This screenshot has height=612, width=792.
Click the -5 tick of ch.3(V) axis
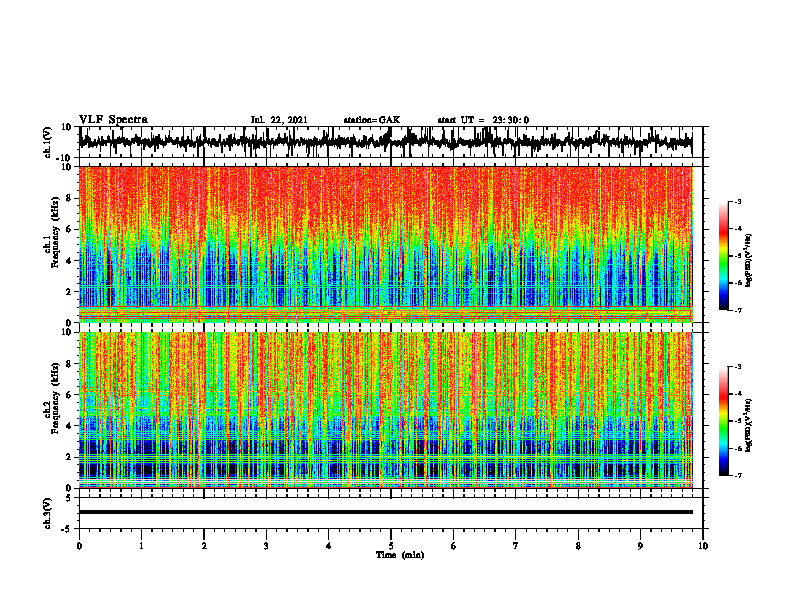(67, 529)
